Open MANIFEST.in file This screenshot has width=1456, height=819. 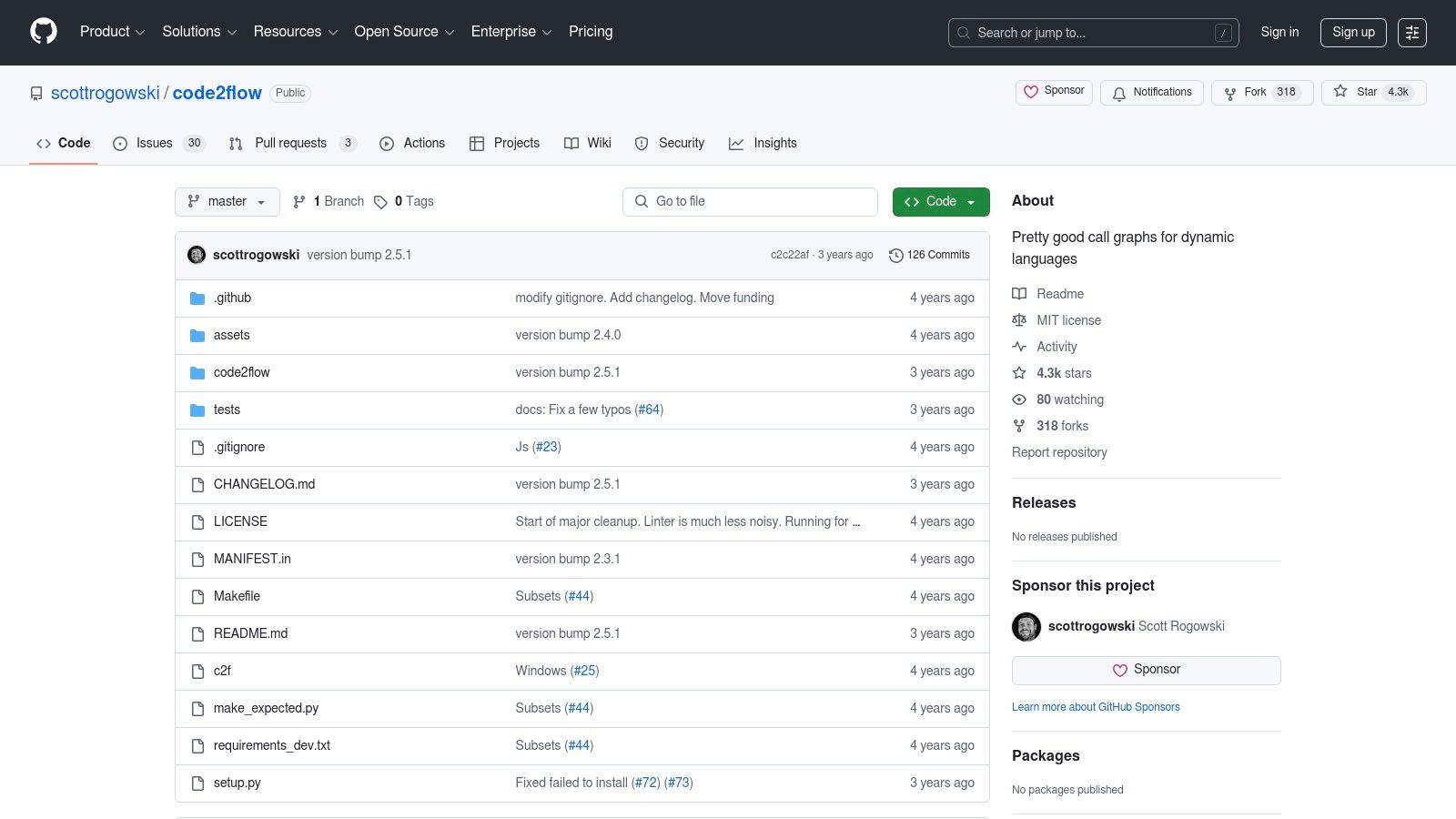(x=252, y=560)
